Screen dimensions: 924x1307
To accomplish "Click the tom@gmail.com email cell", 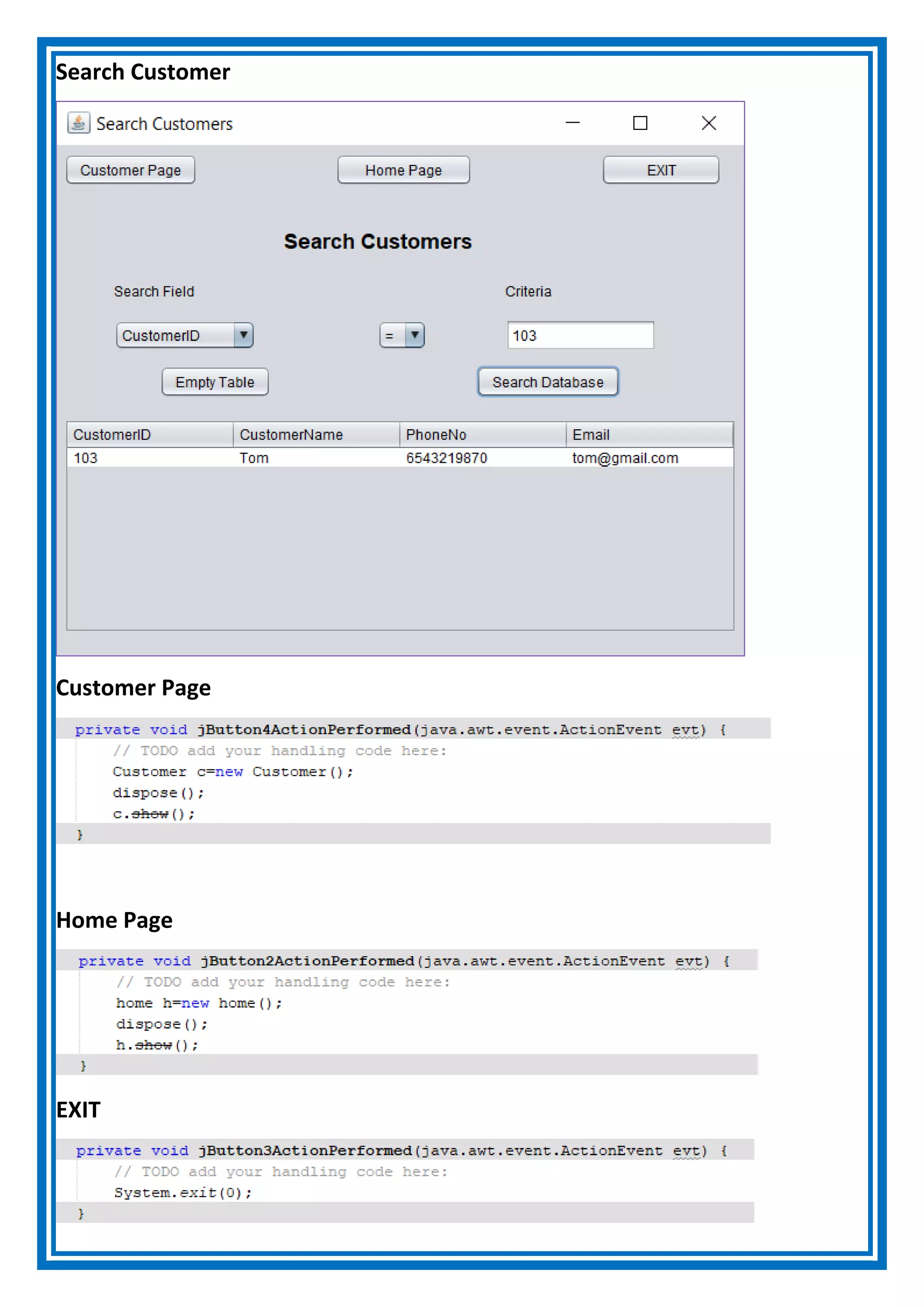I will [625, 458].
